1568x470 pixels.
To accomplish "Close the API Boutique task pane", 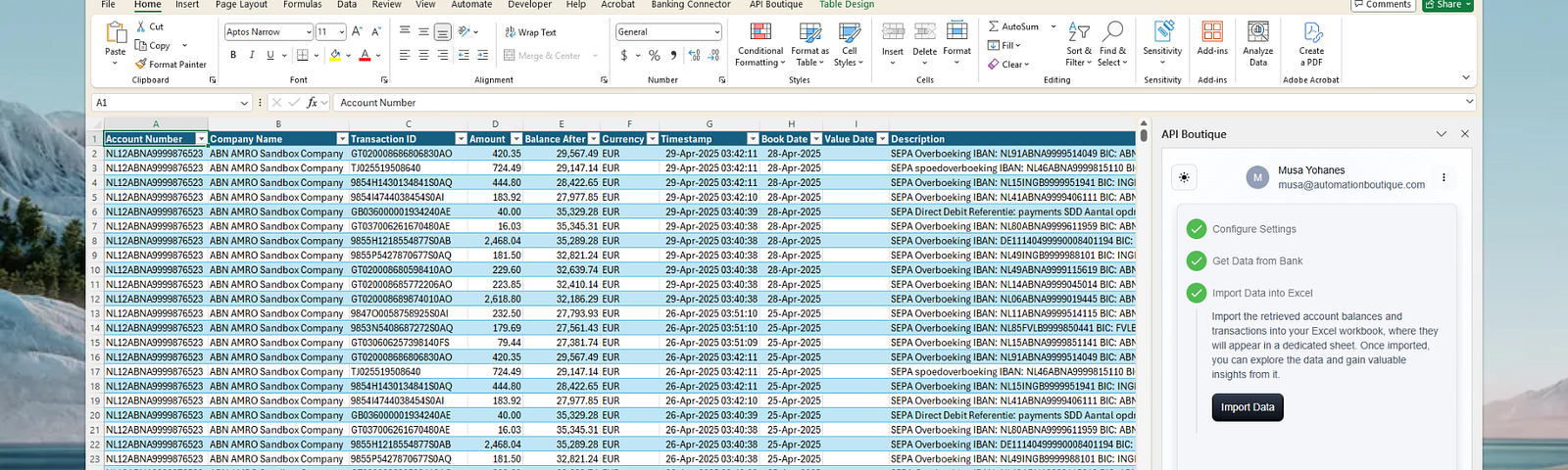I will point(1465,134).
